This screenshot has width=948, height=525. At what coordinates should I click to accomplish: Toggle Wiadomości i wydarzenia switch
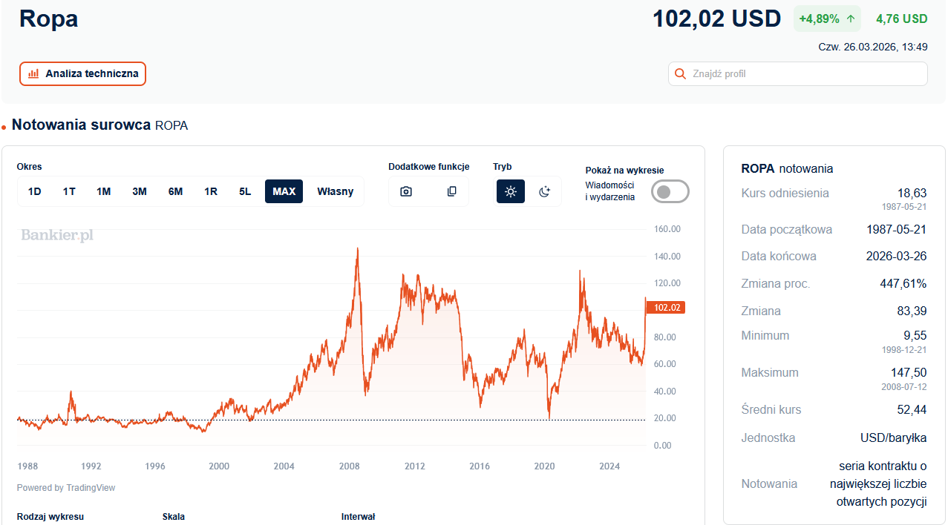pyautogui.click(x=670, y=192)
